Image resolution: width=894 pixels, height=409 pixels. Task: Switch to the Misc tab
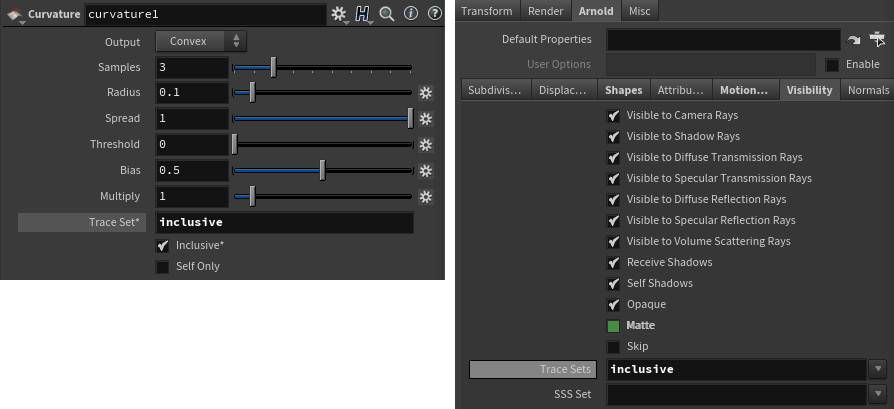(x=639, y=11)
